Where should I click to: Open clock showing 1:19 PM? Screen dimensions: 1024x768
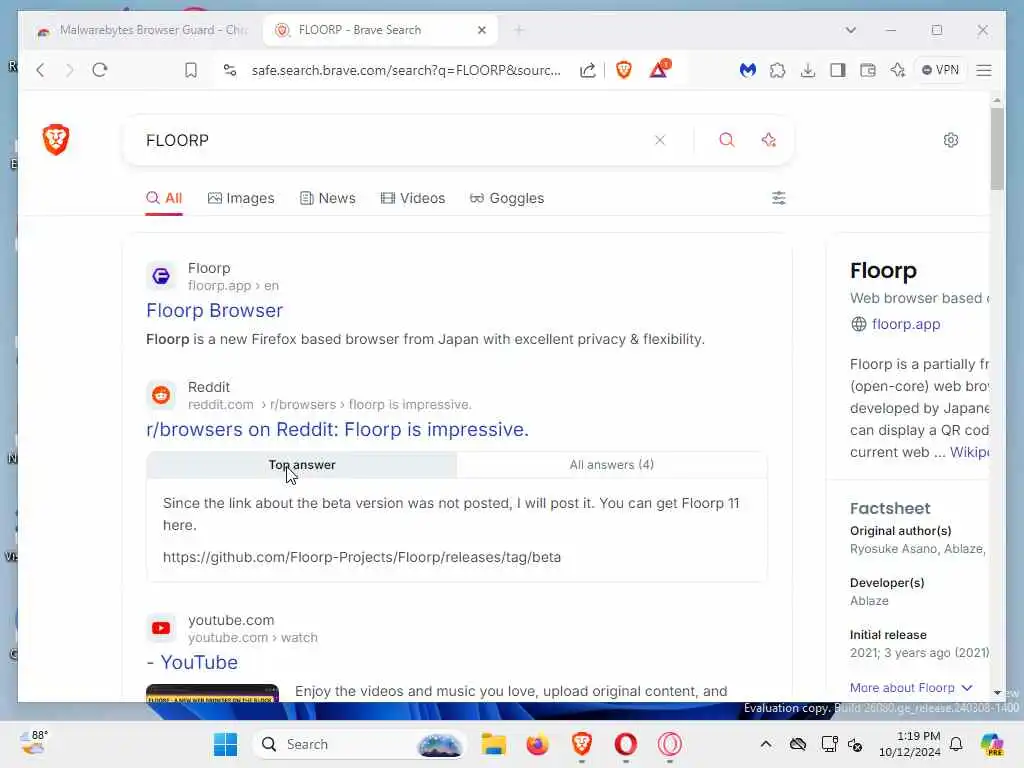point(909,744)
